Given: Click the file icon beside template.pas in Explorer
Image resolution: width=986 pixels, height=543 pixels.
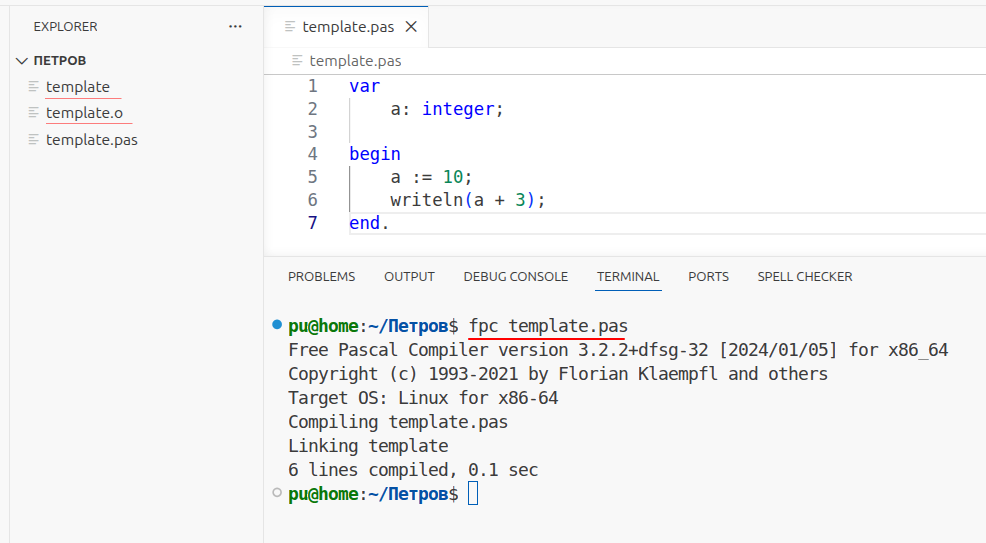Looking at the screenshot, I should pyautogui.click(x=34, y=140).
